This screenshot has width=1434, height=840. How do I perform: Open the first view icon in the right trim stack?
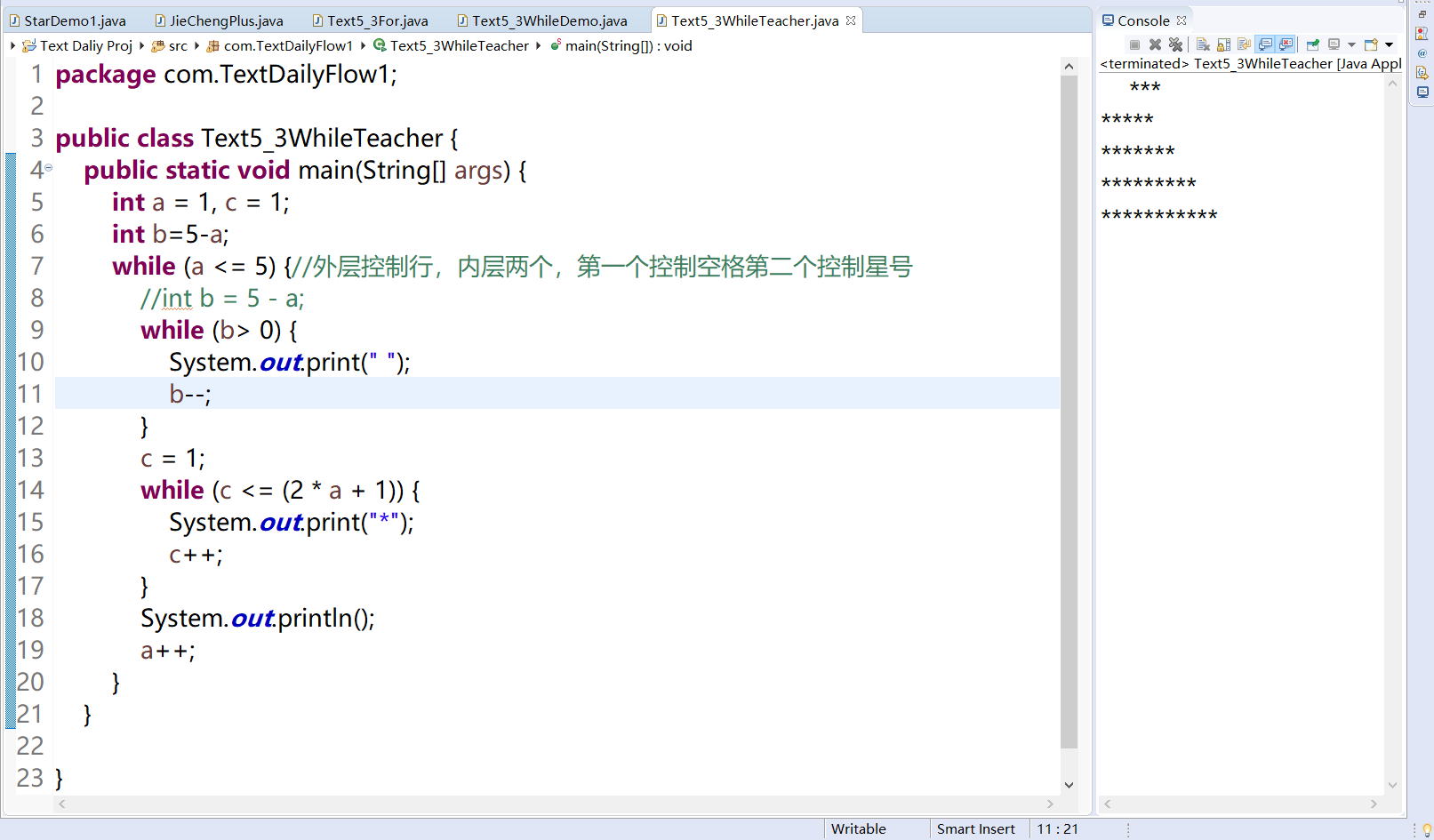(x=1422, y=33)
